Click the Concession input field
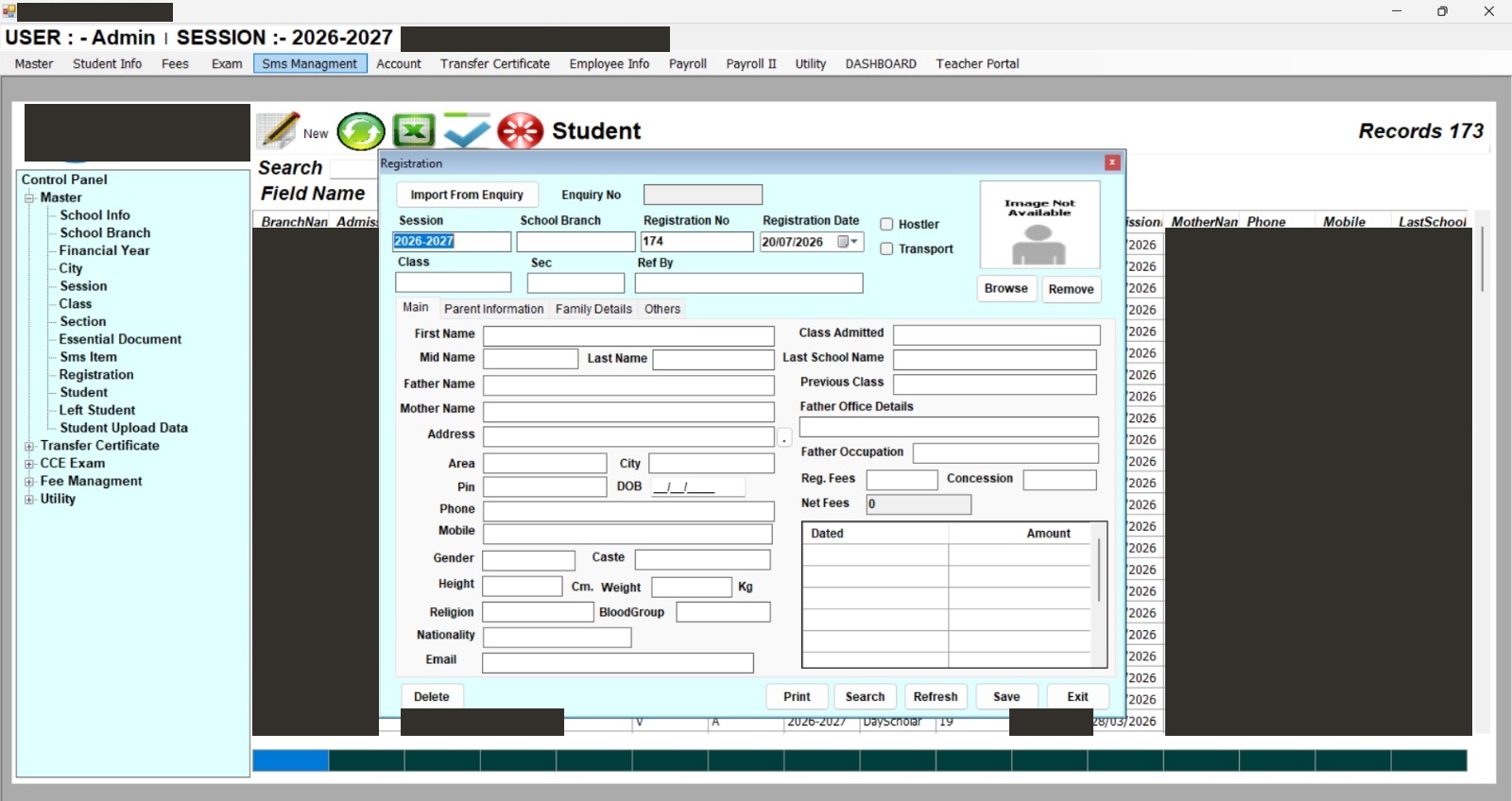Screen dimensions: 1512x801 pos(1060,480)
